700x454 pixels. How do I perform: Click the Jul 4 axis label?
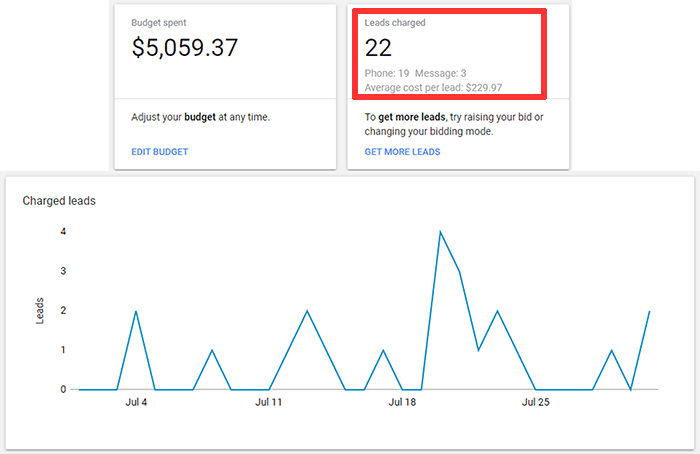pos(136,402)
